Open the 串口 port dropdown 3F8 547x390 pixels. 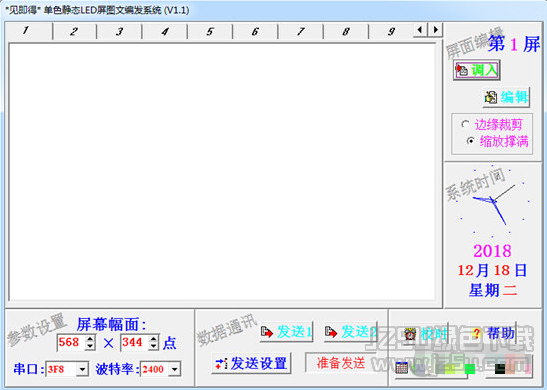(82, 369)
